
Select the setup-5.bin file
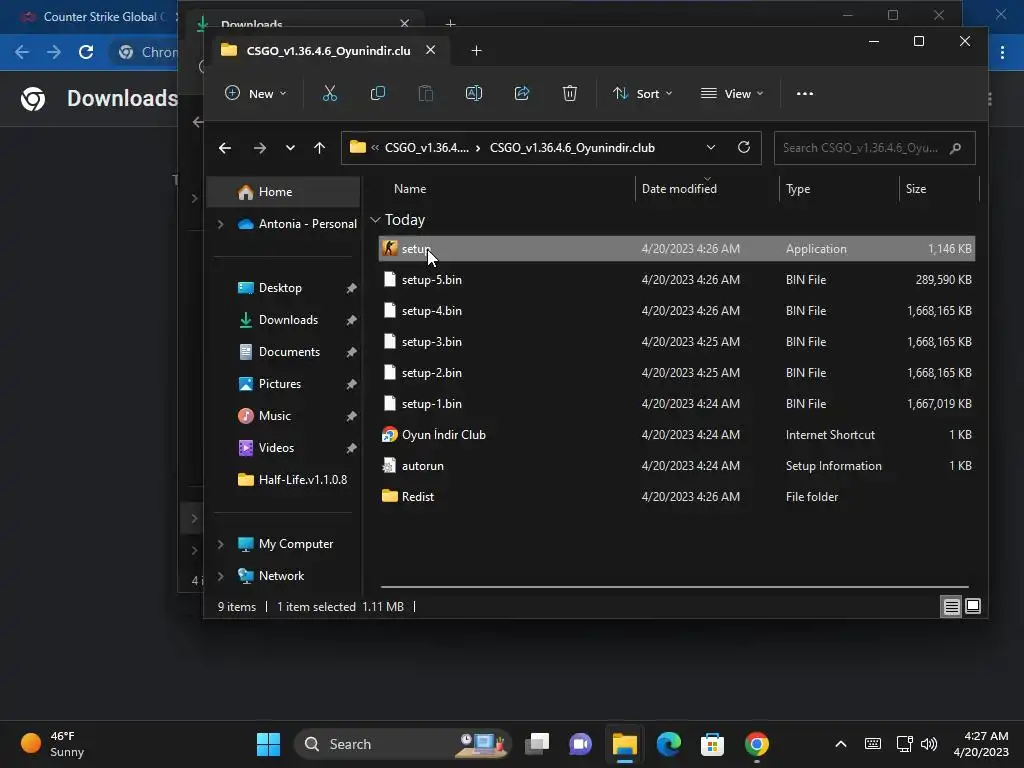click(677, 280)
